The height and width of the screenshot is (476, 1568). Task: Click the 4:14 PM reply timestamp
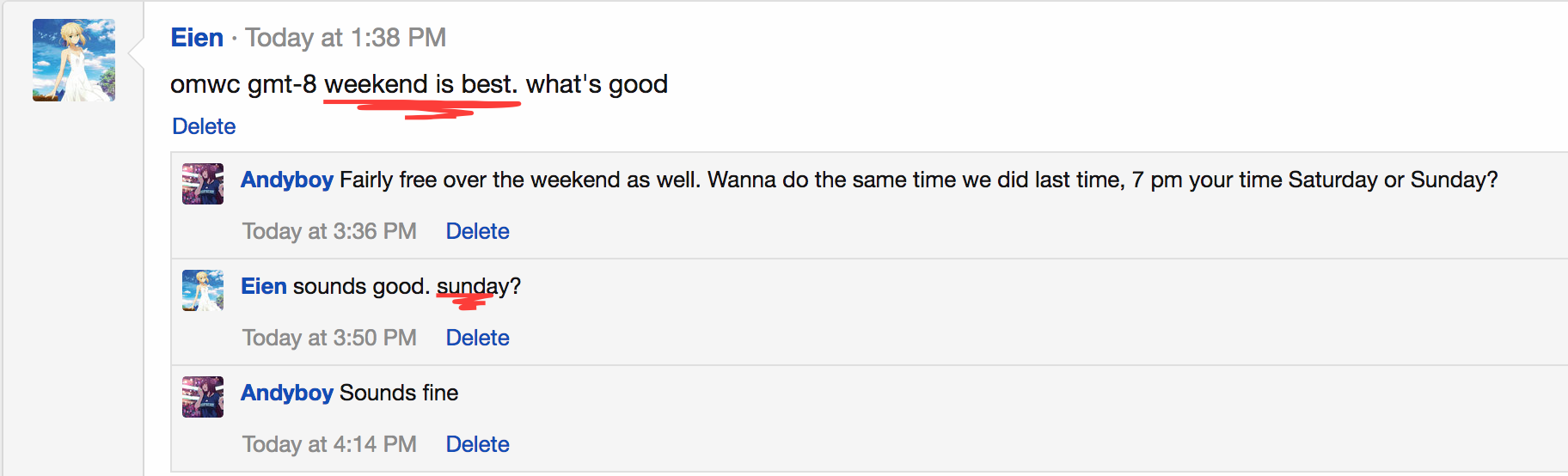tap(329, 444)
